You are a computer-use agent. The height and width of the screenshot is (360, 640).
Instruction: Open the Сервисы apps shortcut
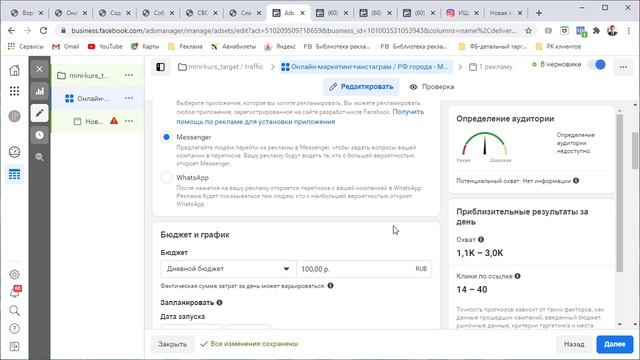(25, 47)
